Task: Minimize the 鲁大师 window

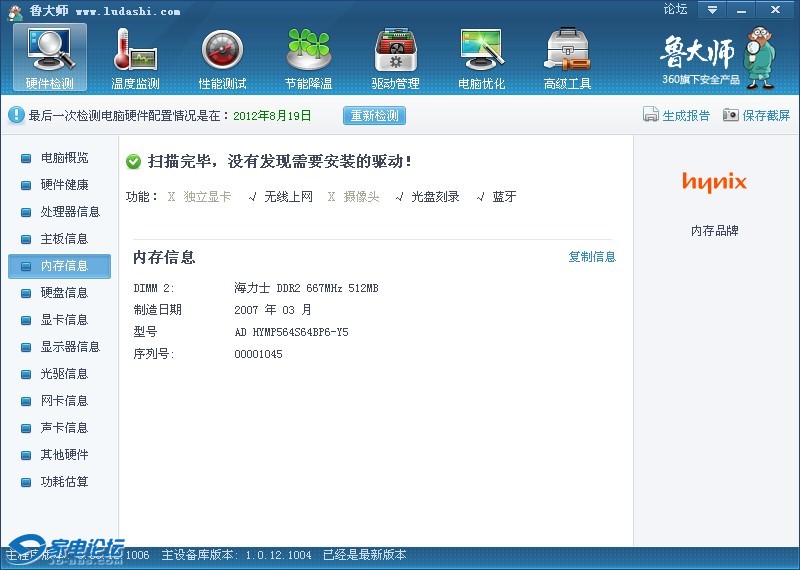Action: click(x=741, y=10)
